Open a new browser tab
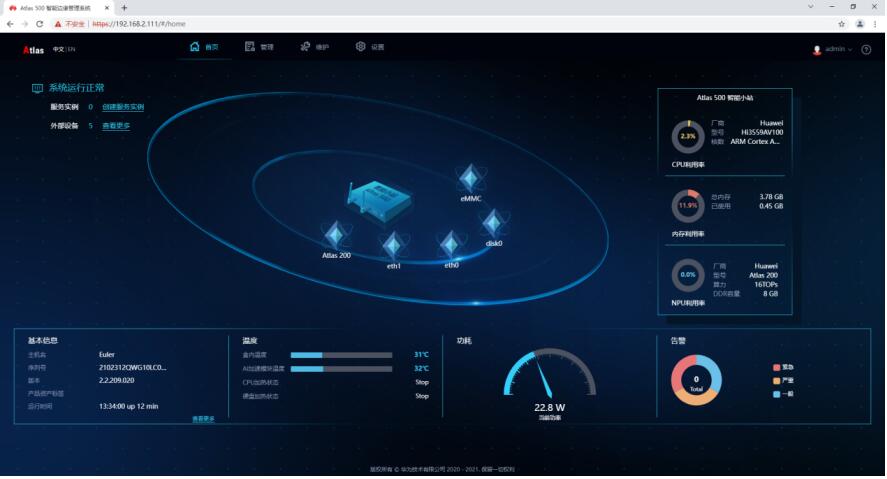887x479 pixels. (124, 8)
